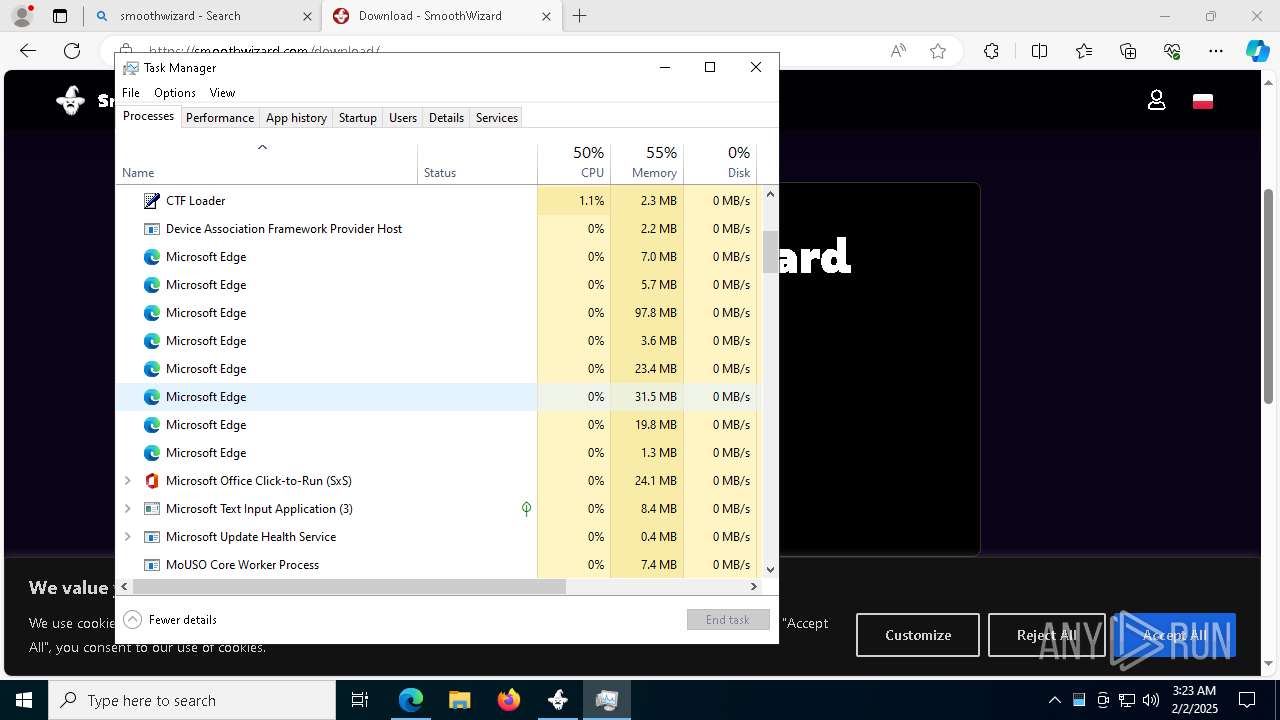
Task: Click the Customize cookies button
Action: click(x=918, y=635)
